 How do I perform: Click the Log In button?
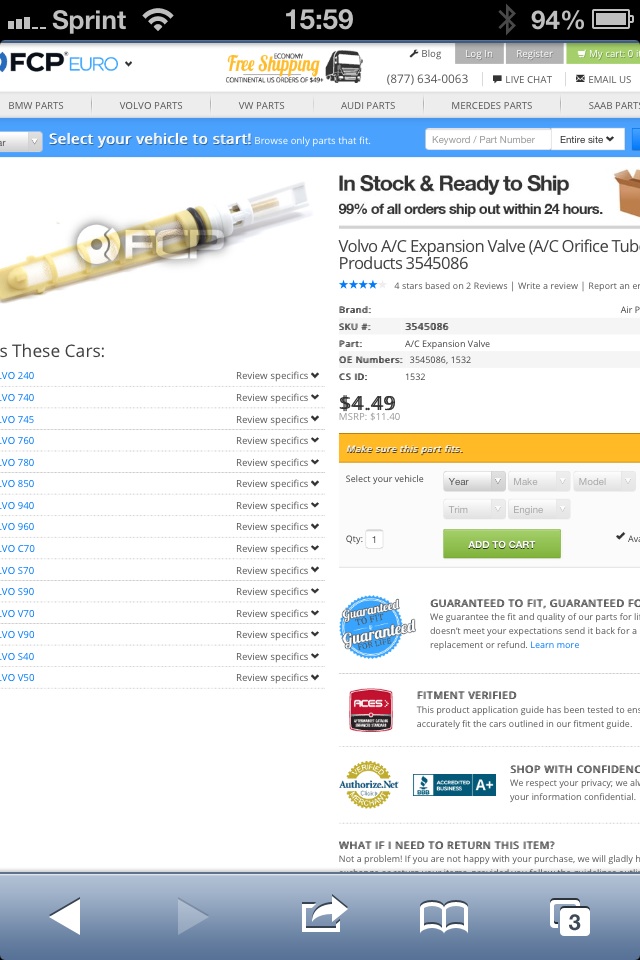[479, 53]
